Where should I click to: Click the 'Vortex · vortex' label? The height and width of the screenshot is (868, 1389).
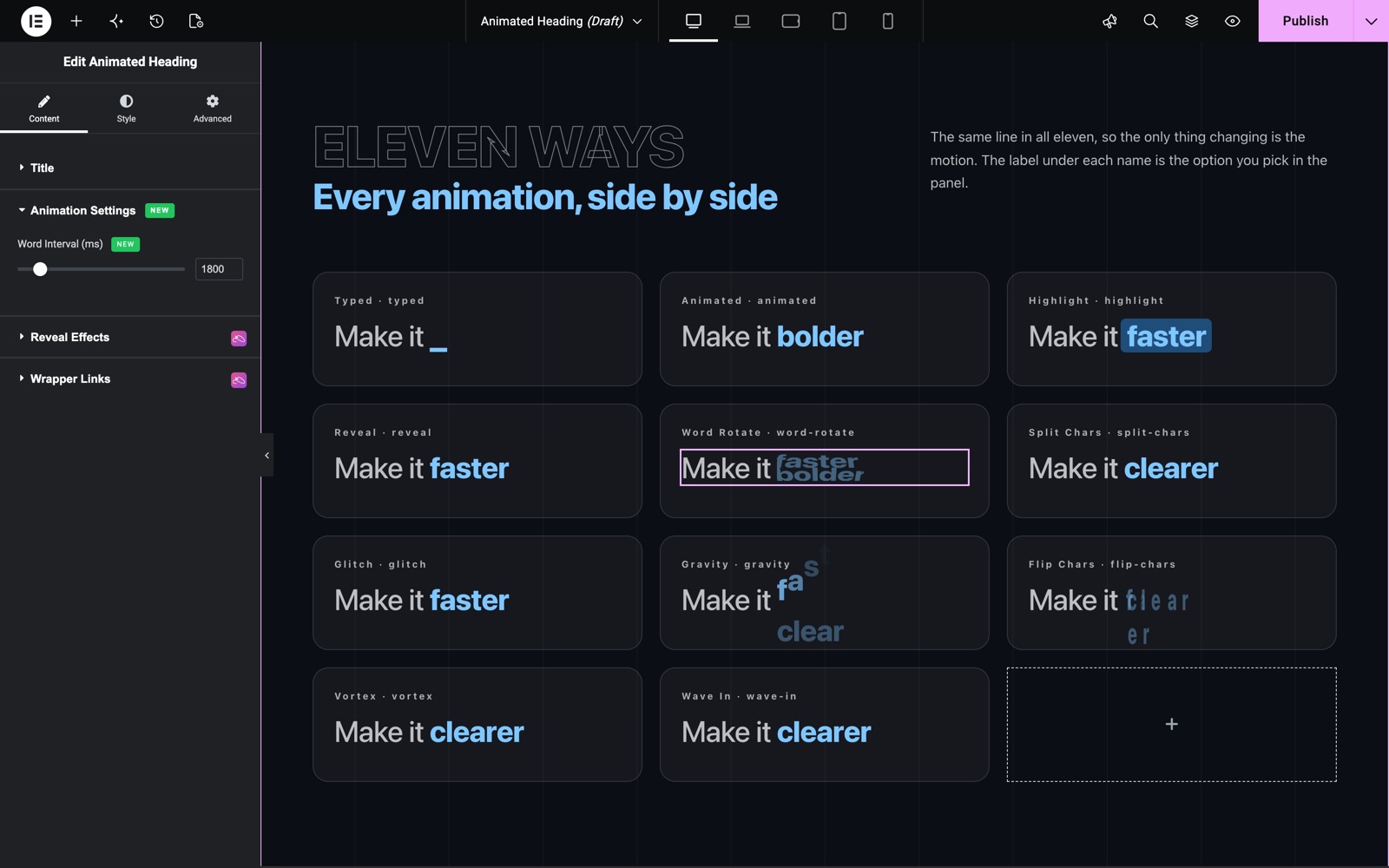click(383, 696)
